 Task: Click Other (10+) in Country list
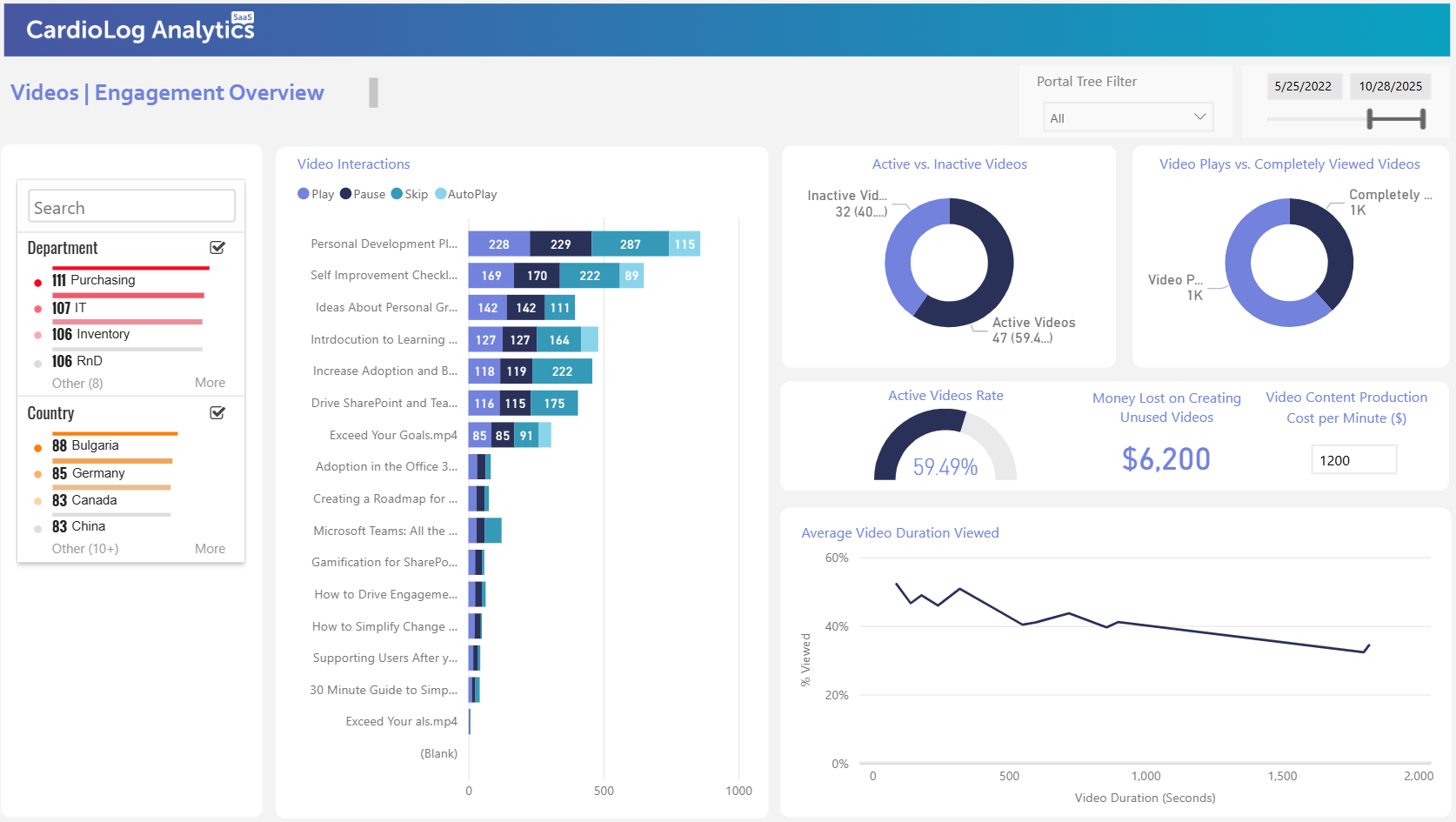pos(85,549)
